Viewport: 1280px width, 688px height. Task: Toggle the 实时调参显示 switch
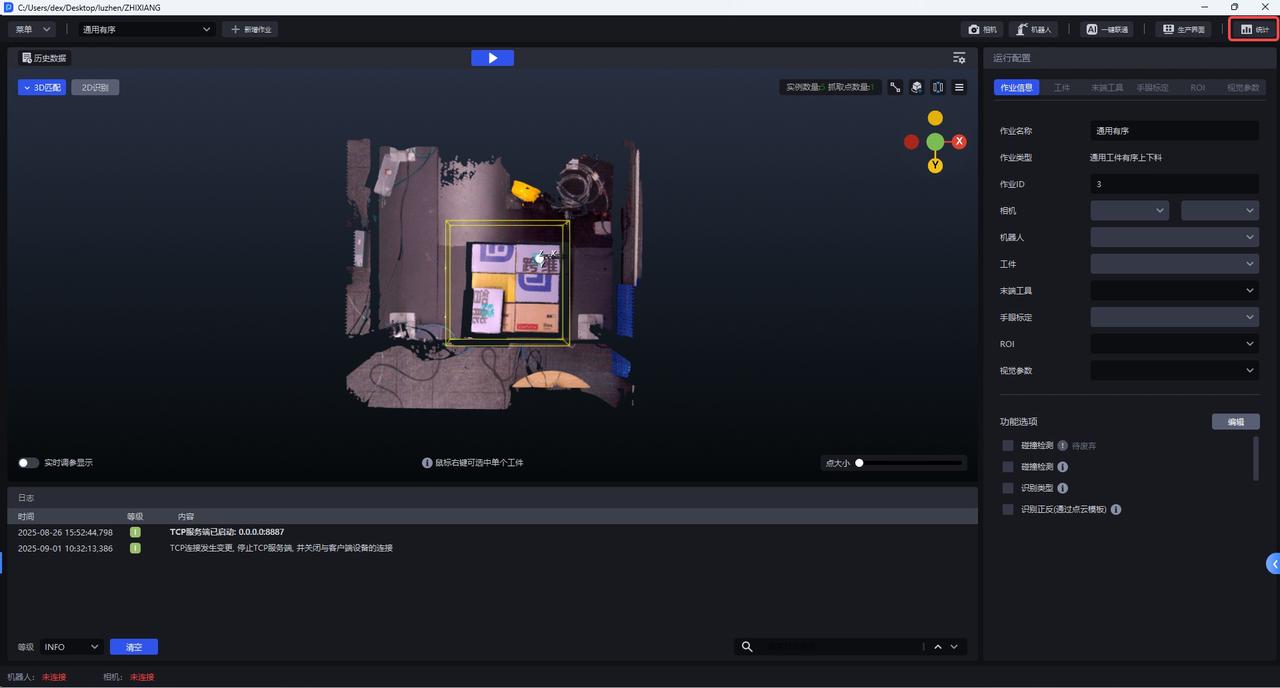point(29,463)
